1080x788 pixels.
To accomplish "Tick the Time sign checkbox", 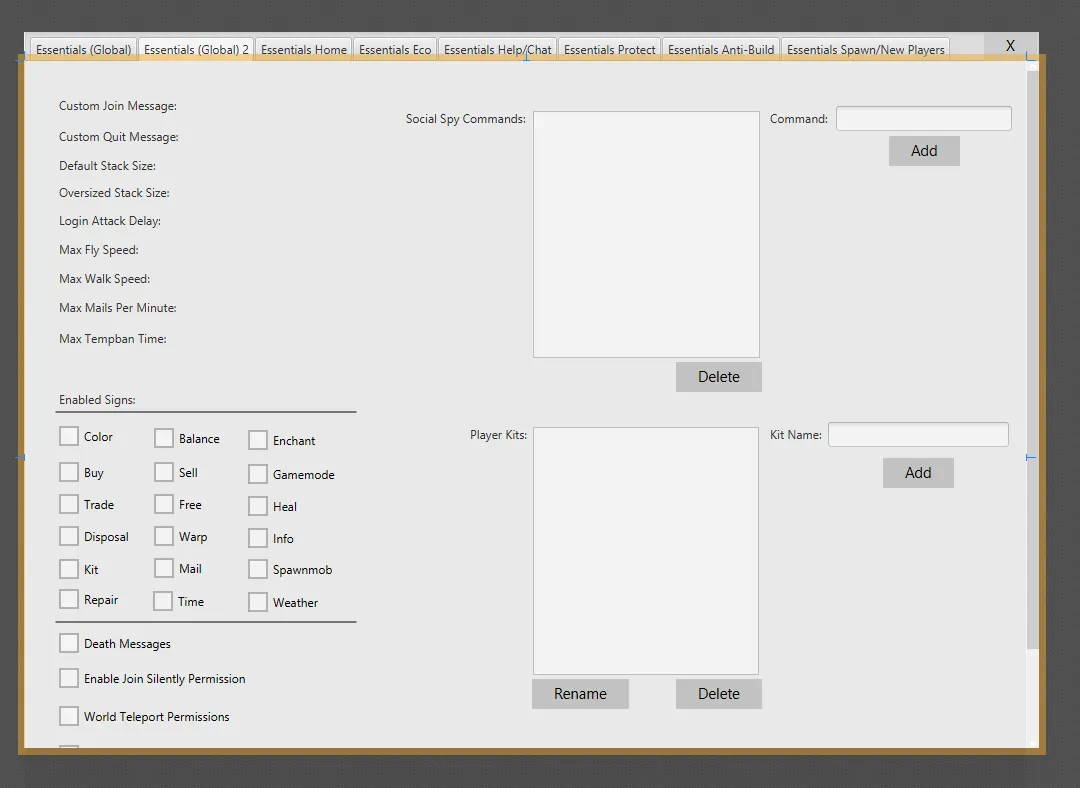I will [x=163, y=601].
